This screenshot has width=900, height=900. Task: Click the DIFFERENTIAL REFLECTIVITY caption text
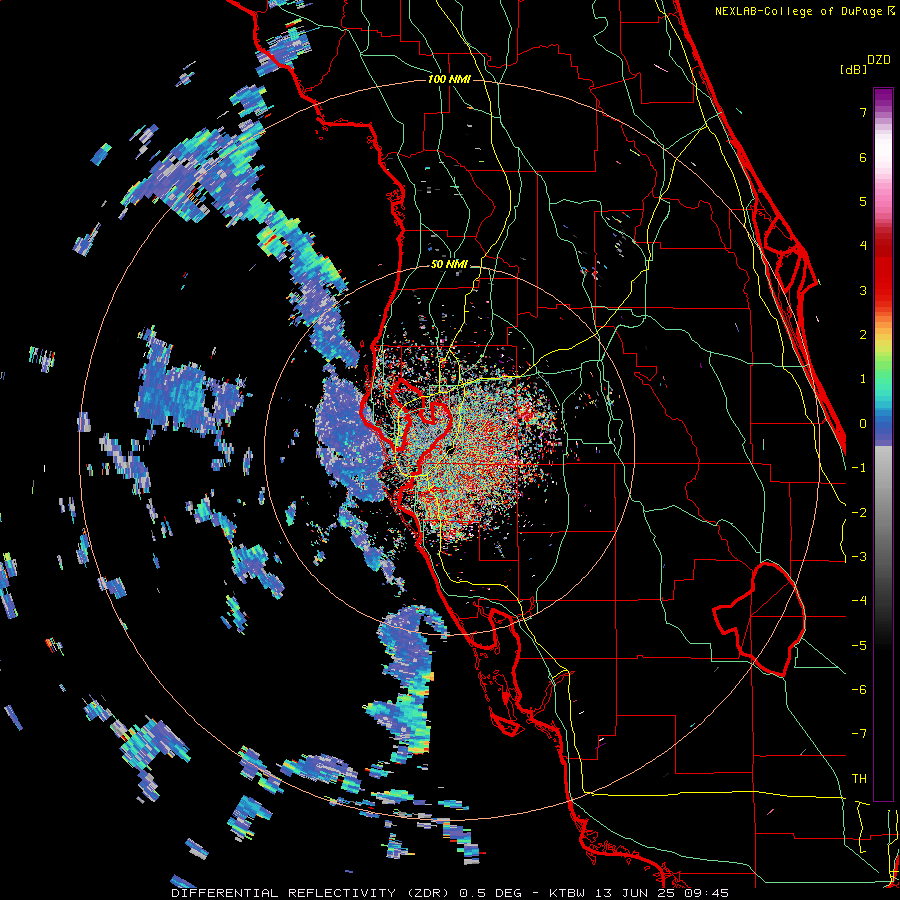284,893
